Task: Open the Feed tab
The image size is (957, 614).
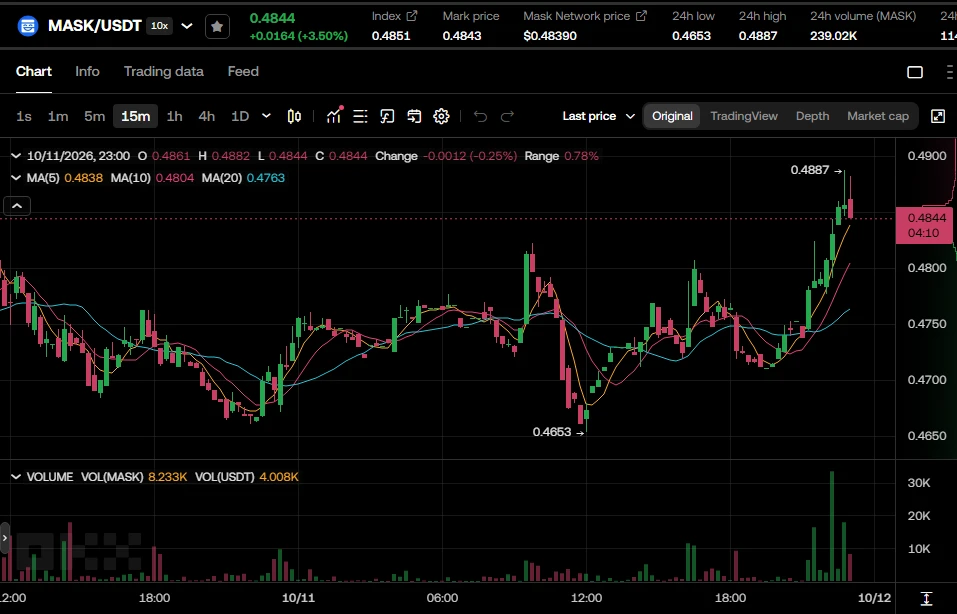Action: 243,71
